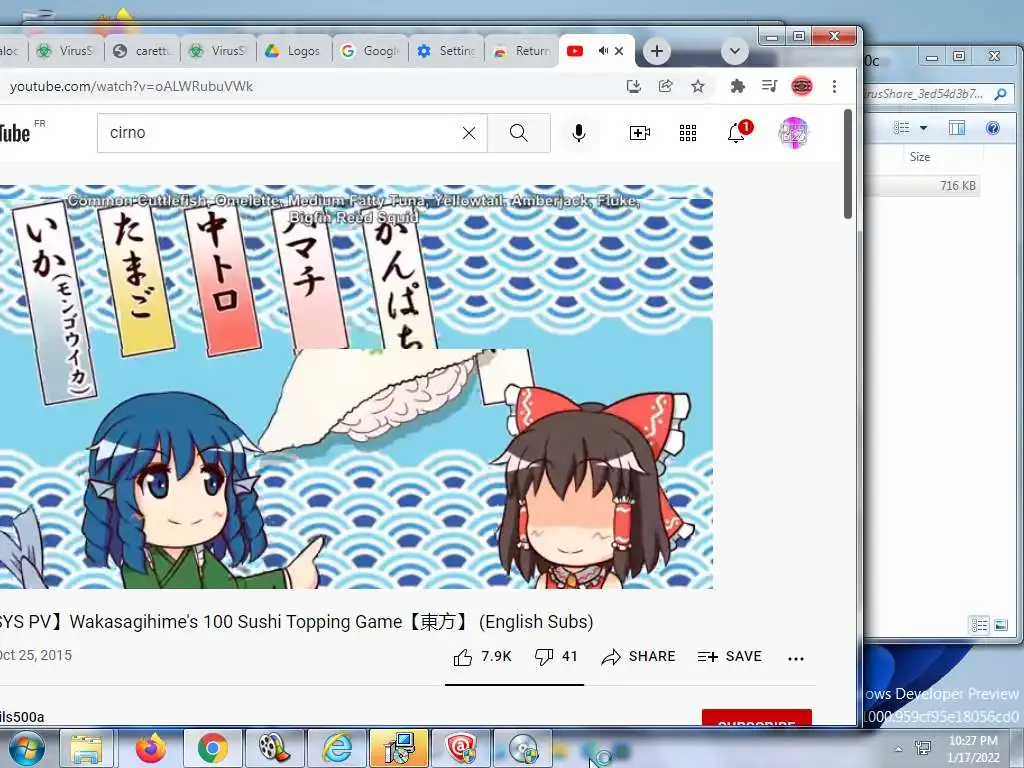Switch Explorer to details view icon
The image size is (1024, 768).
click(x=979, y=625)
